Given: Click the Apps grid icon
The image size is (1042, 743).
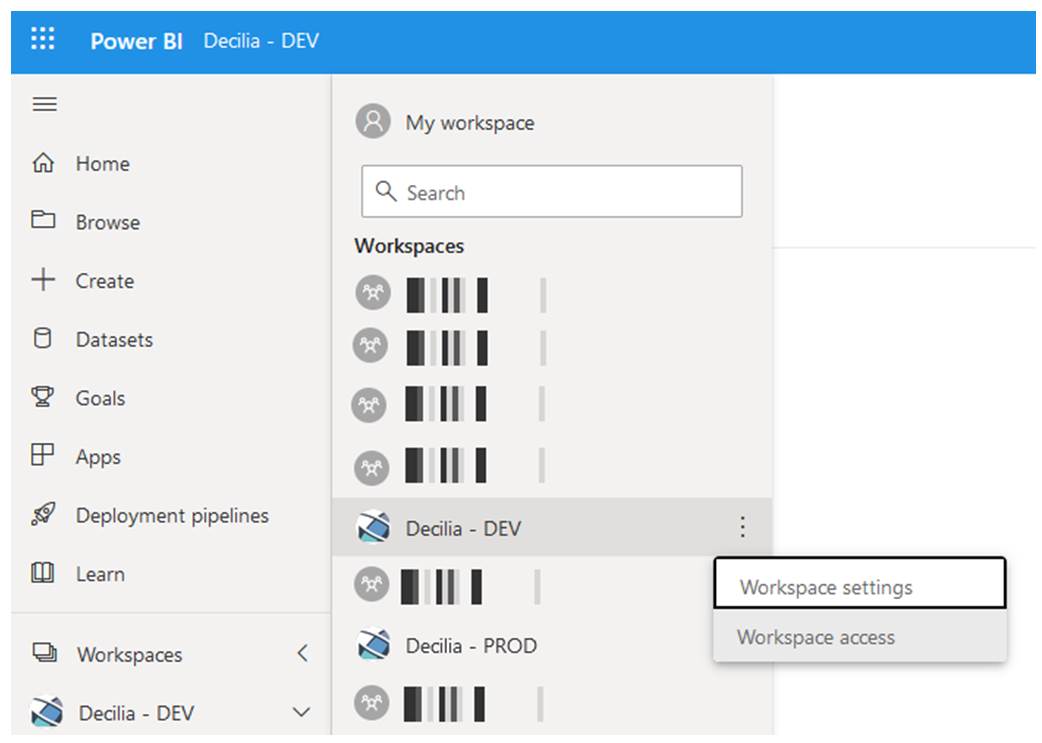Looking at the screenshot, I should (43, 455).
